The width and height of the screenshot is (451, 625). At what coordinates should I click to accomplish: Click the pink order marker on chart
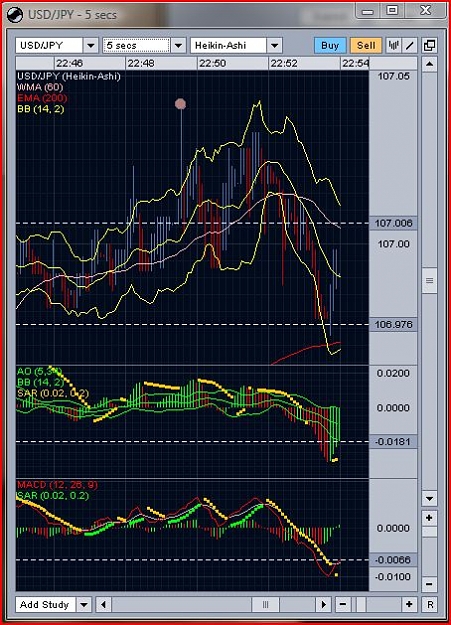[181, 104]
